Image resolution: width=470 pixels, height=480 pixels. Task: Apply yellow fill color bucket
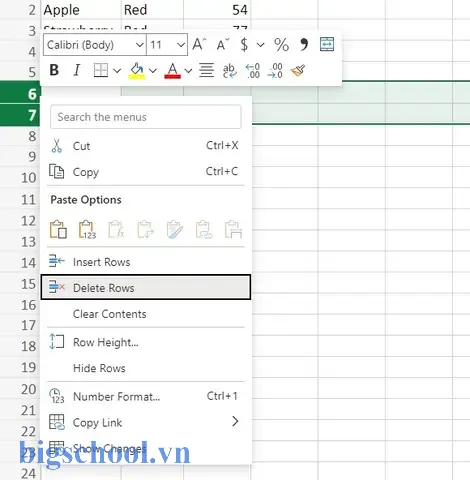click(x=137, y=71)
